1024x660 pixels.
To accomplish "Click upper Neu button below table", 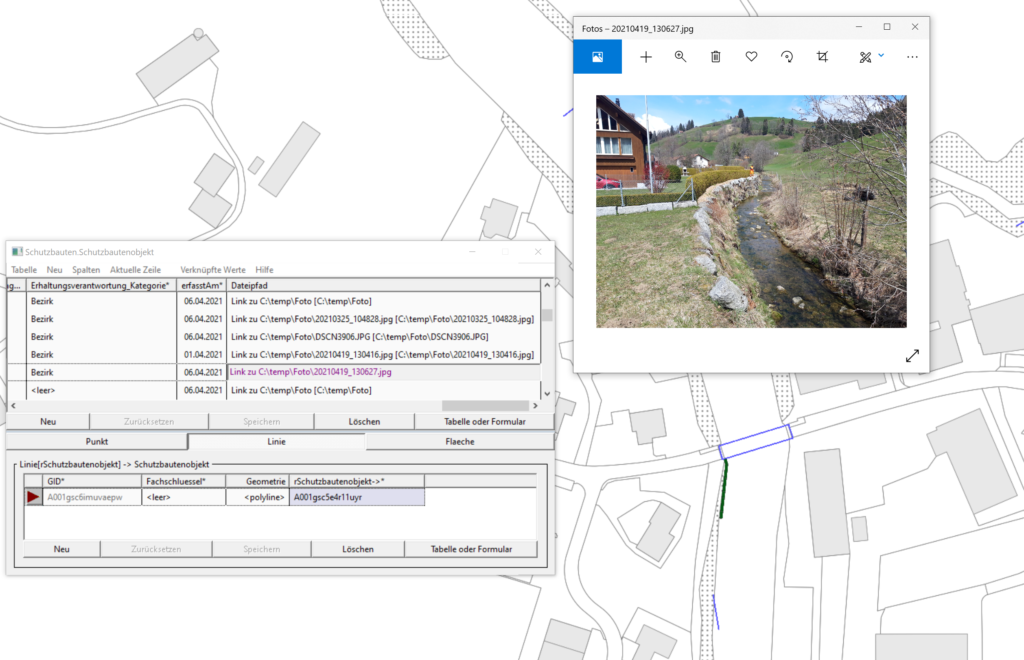I will coord(48,422).
